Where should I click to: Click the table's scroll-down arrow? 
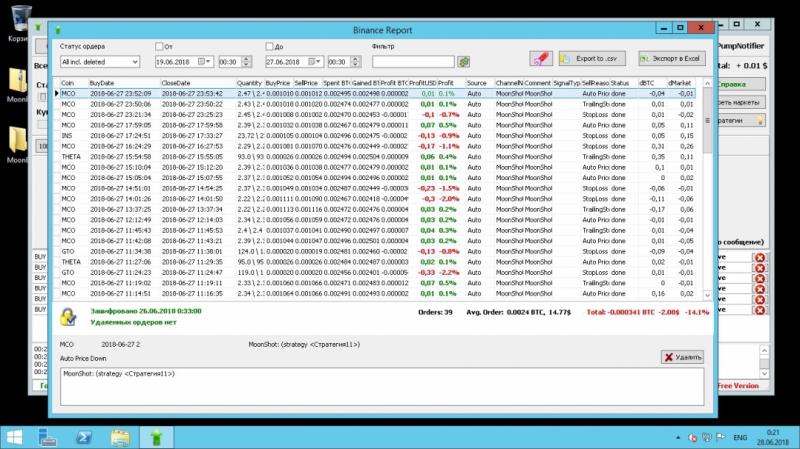(x=707, y=295)
